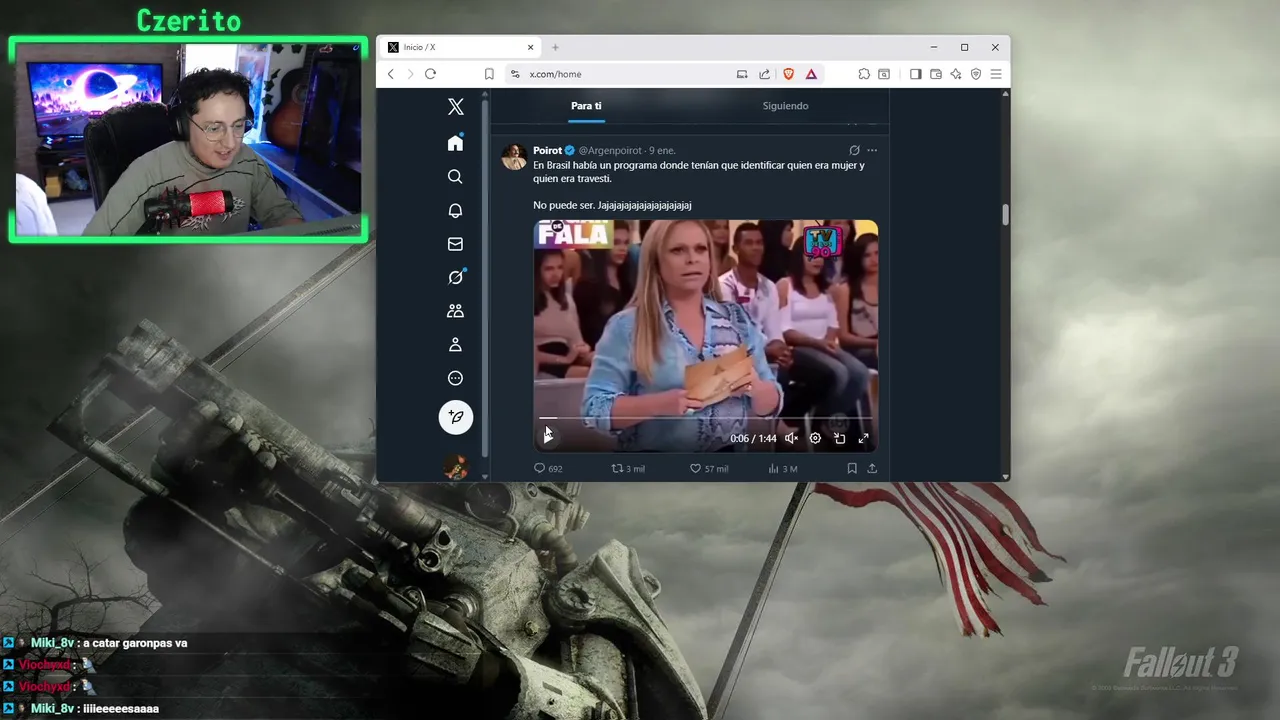Share this page from address bar

point(765,74)
